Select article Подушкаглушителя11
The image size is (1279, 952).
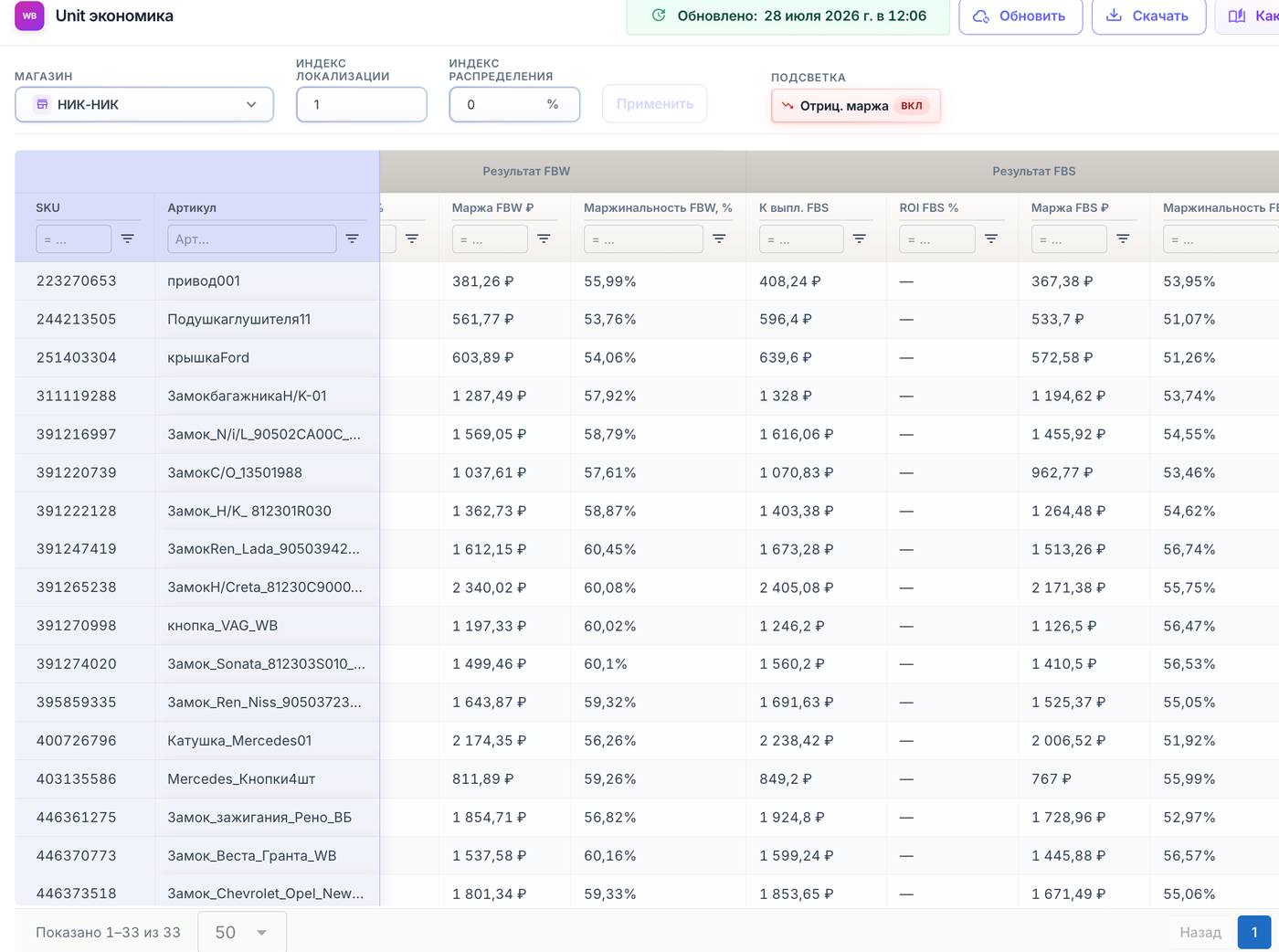[x=239, y=320]
